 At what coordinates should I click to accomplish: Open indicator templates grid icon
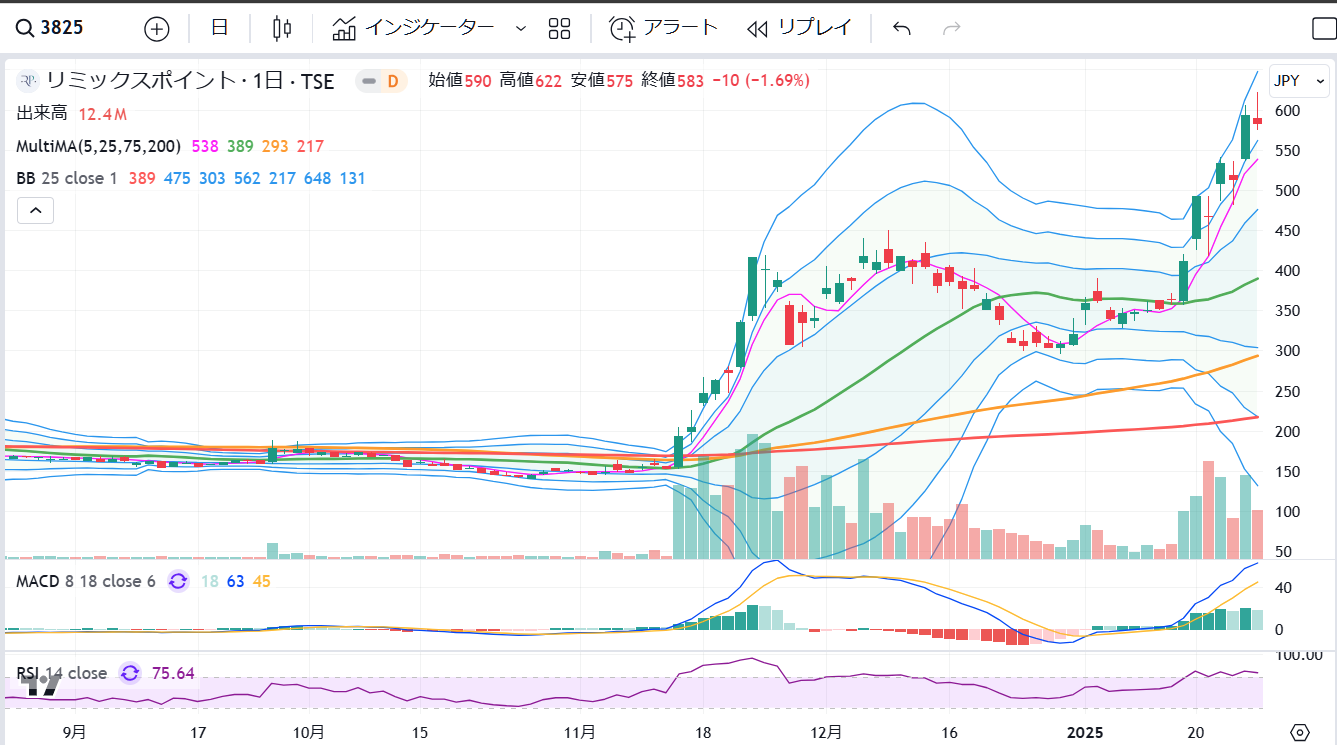coord(559,28)
